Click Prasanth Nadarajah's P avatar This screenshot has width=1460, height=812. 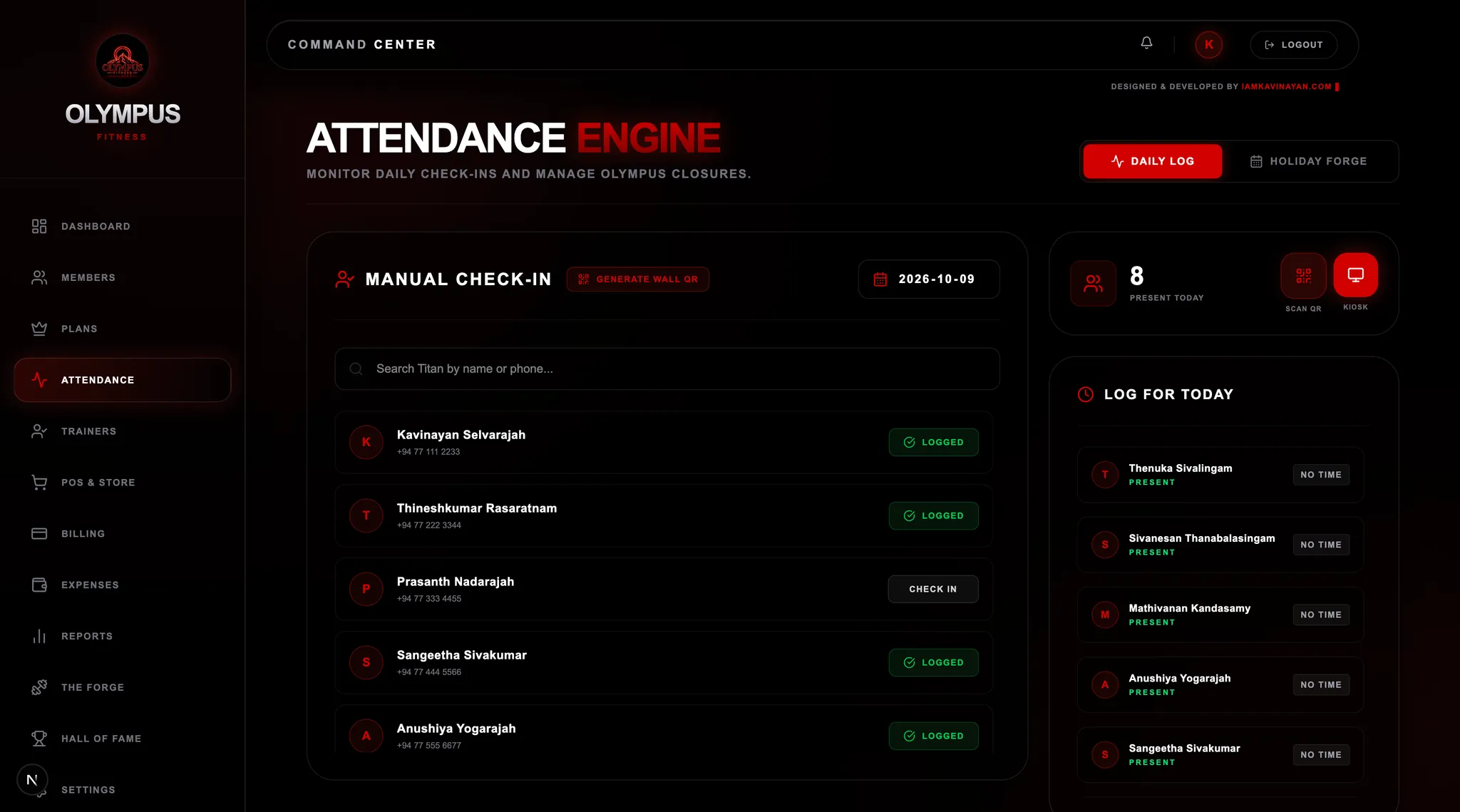[x=366, y=589]
